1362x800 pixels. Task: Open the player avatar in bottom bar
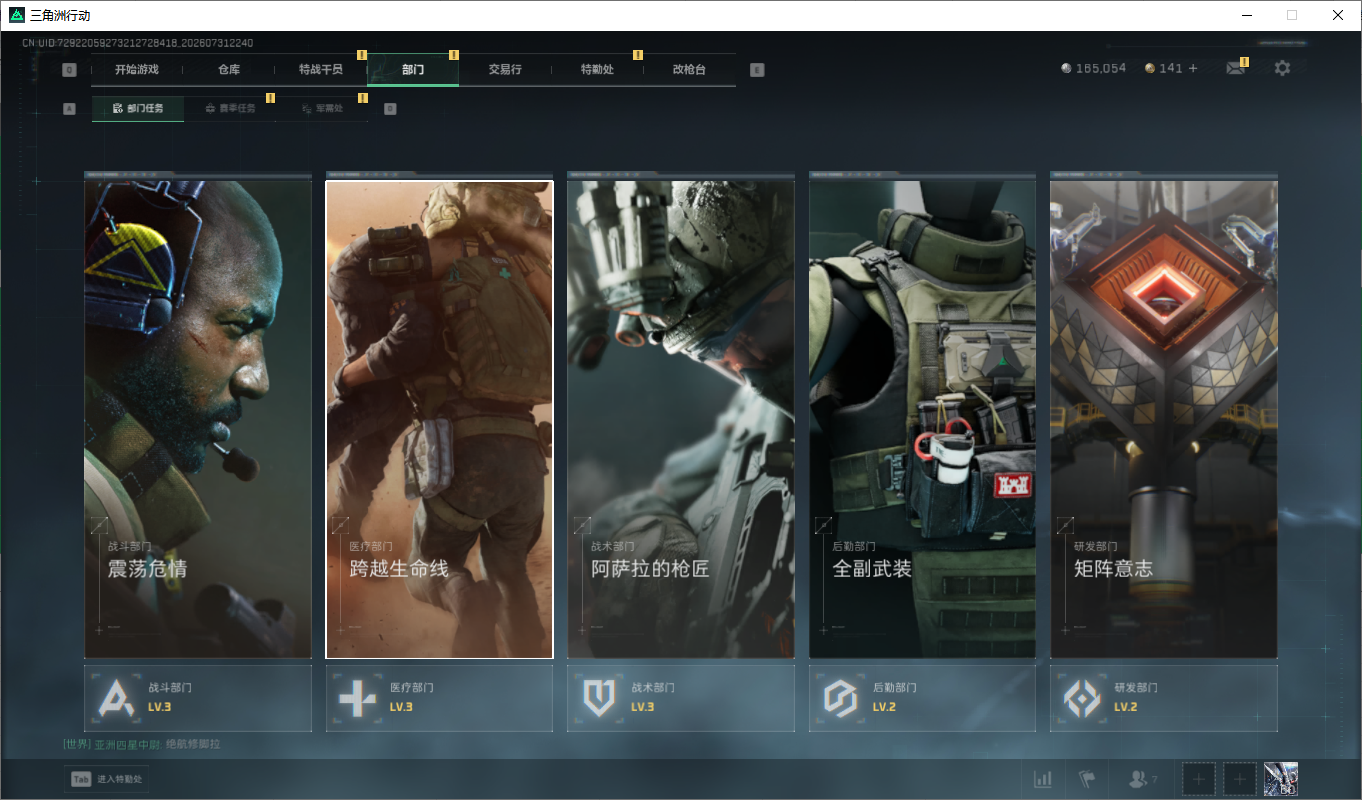click(1281, 779)
